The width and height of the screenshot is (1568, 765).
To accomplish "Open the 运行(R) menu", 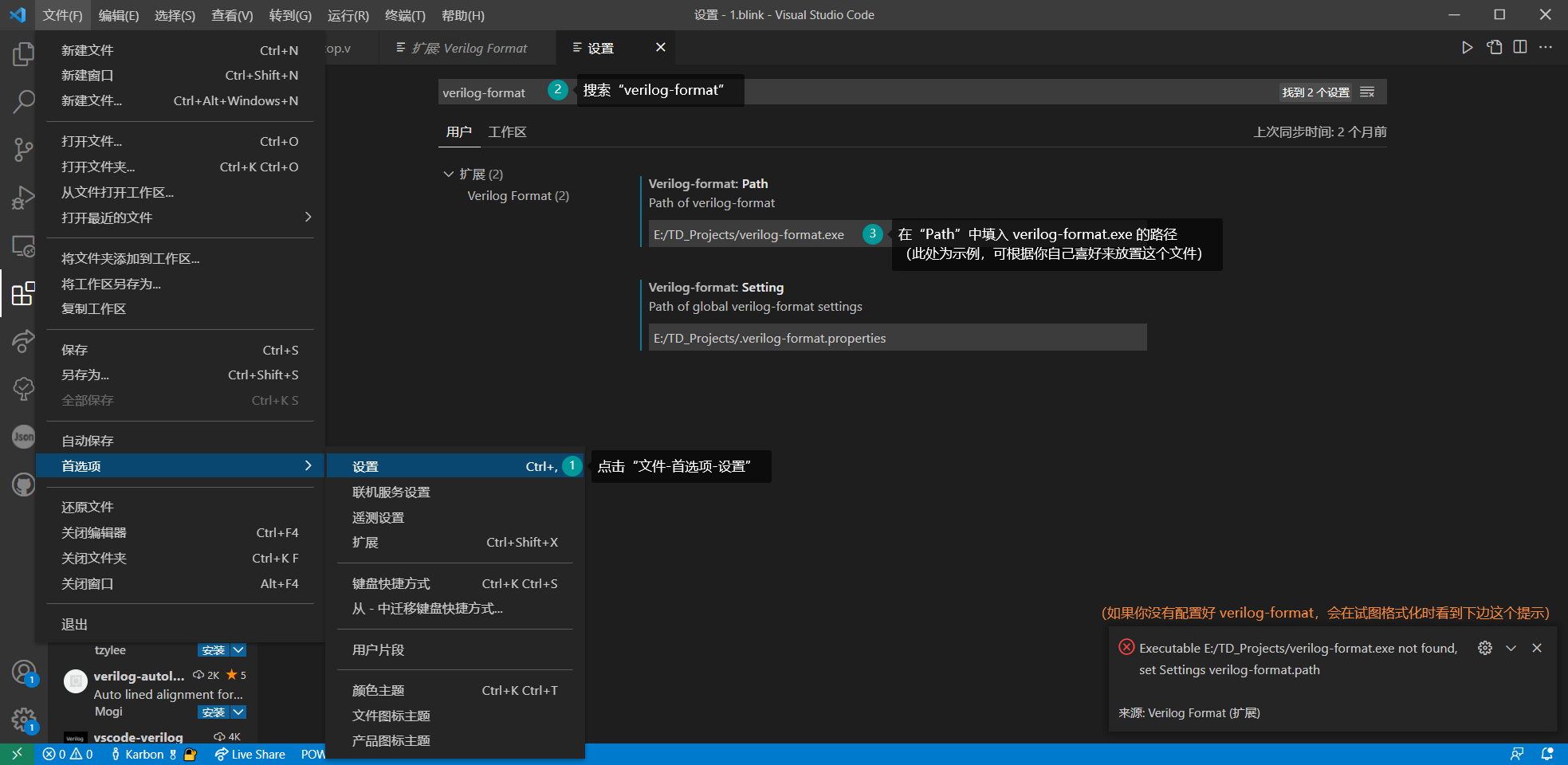I will 348,15.
